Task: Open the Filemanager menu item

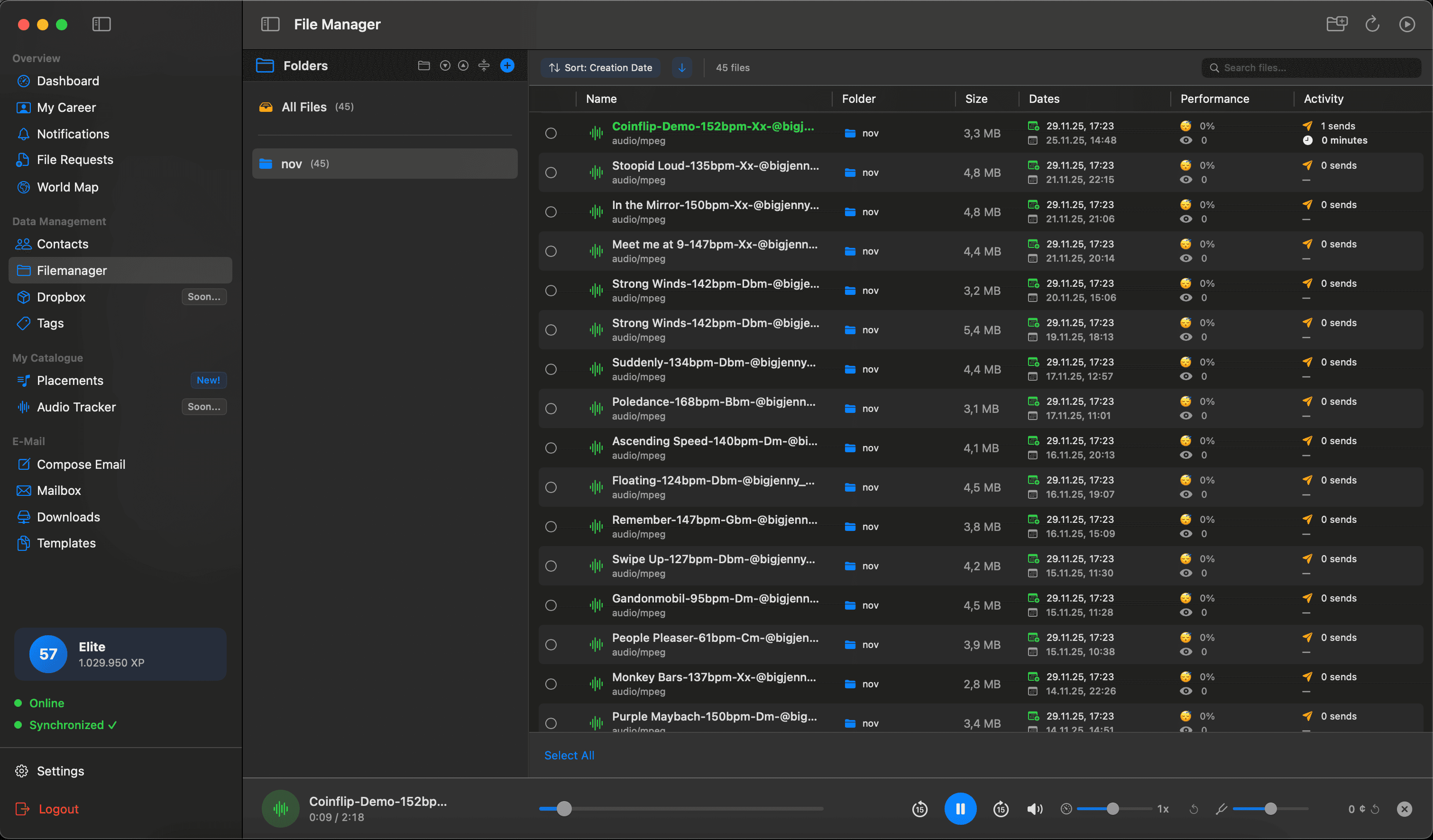Action: click(72, 270)
